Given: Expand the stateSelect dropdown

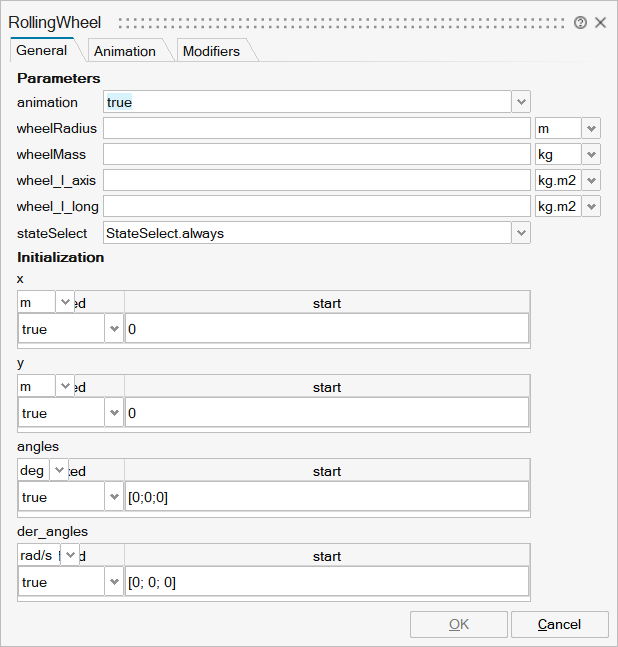Looking at the screenshot, I should click(520, 232).
